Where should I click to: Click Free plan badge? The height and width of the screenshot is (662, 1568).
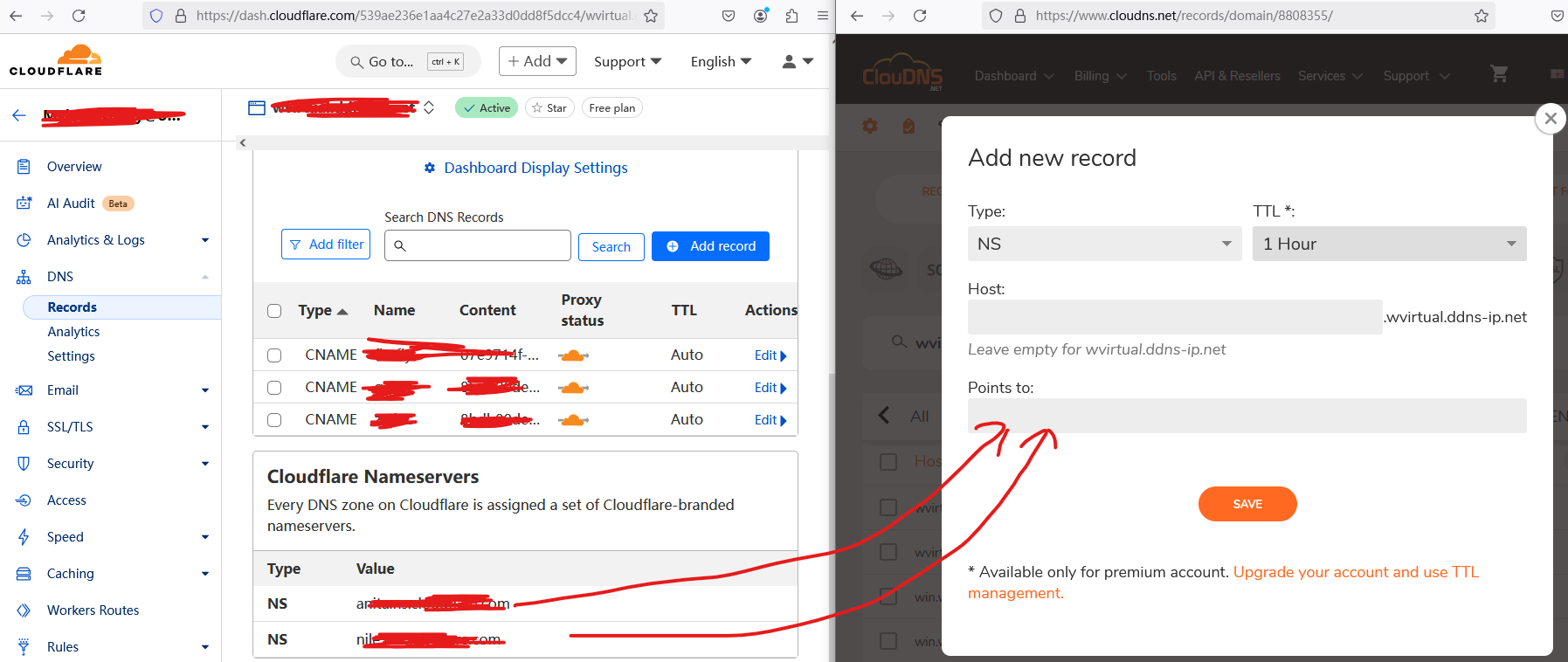coord(612,107)
